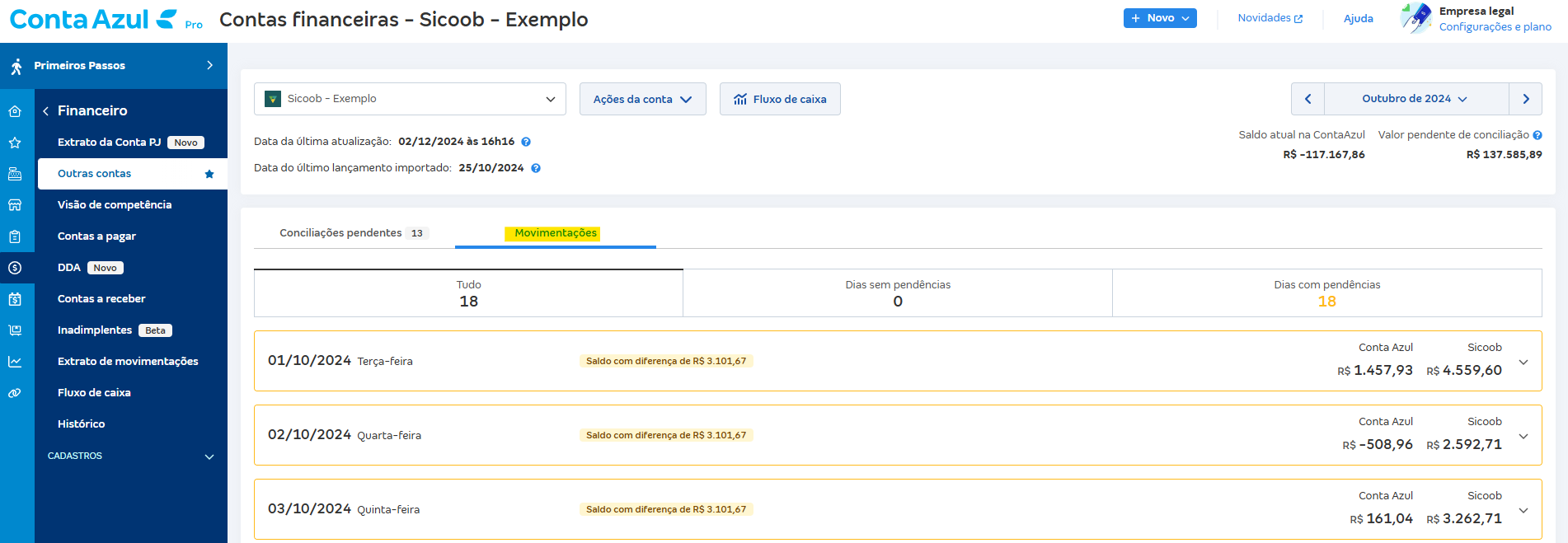The image size is (1568, 543).
Task: Go to previous month with left arrow
Action: (x=1307, y=99)
